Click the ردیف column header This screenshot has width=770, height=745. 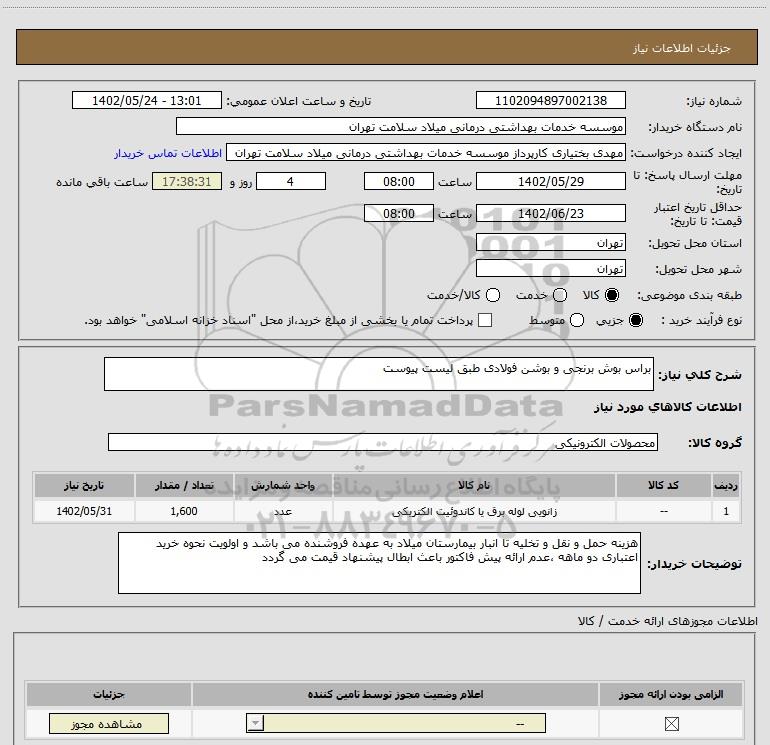pos(726,485)
